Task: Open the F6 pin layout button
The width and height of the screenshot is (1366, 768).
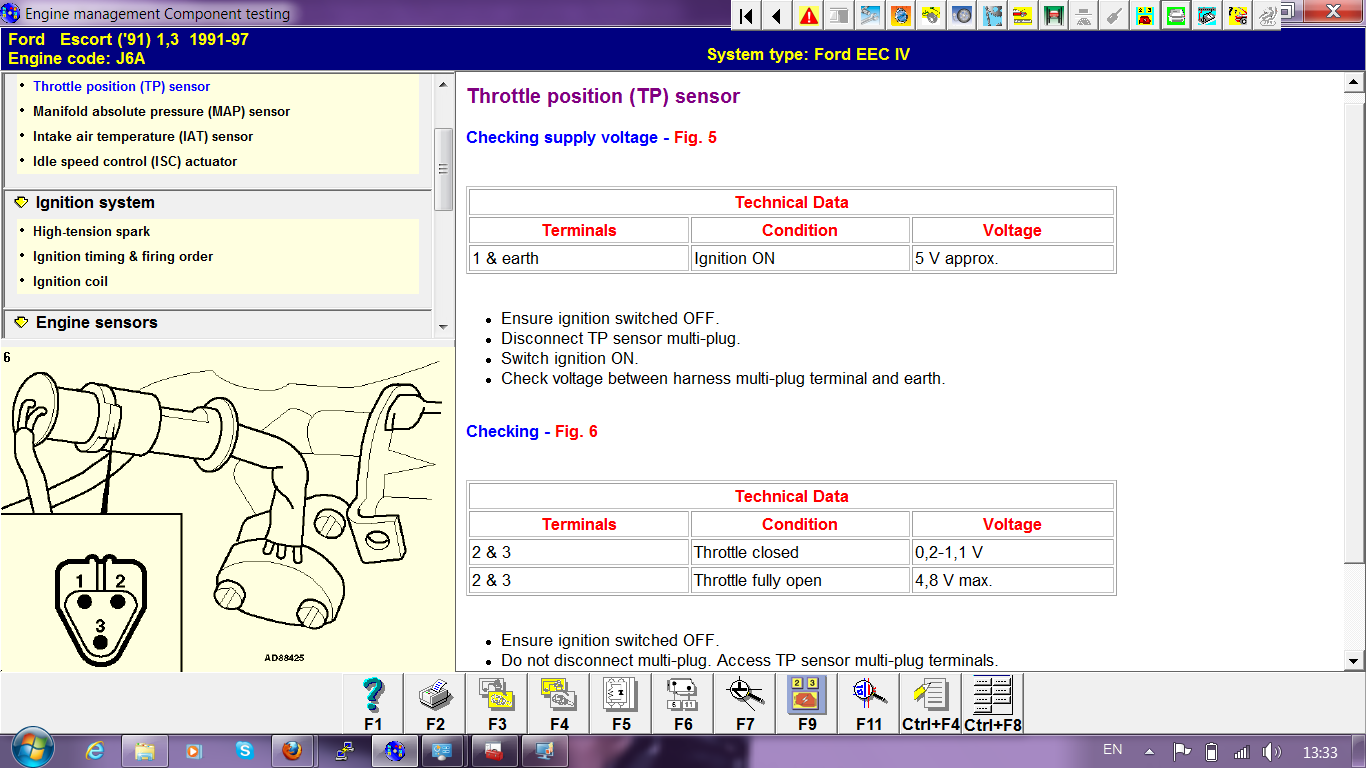Action: click(x=683, y=704)
